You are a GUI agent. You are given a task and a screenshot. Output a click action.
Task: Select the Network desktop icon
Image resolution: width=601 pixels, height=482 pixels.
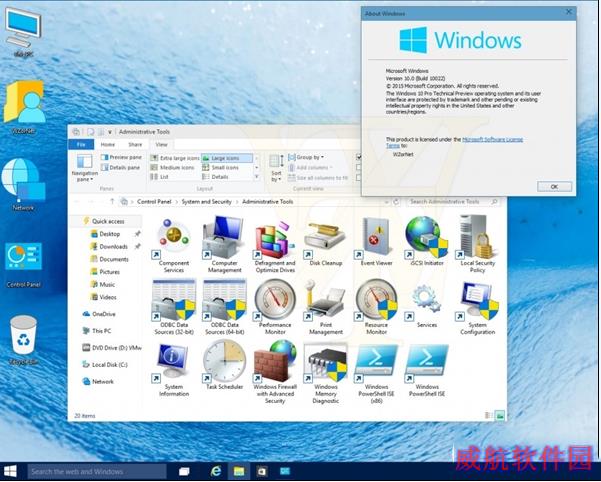tap(23, 185)
